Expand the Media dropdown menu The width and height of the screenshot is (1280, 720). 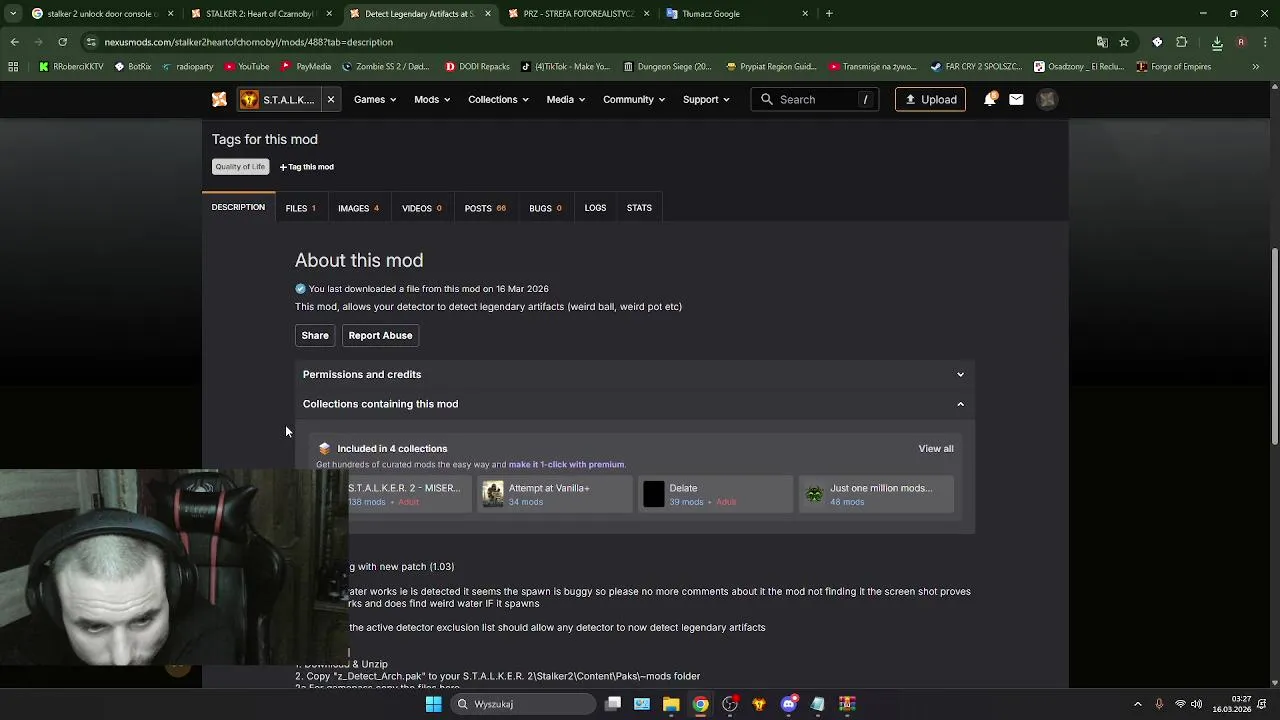(x=565, y=99)
